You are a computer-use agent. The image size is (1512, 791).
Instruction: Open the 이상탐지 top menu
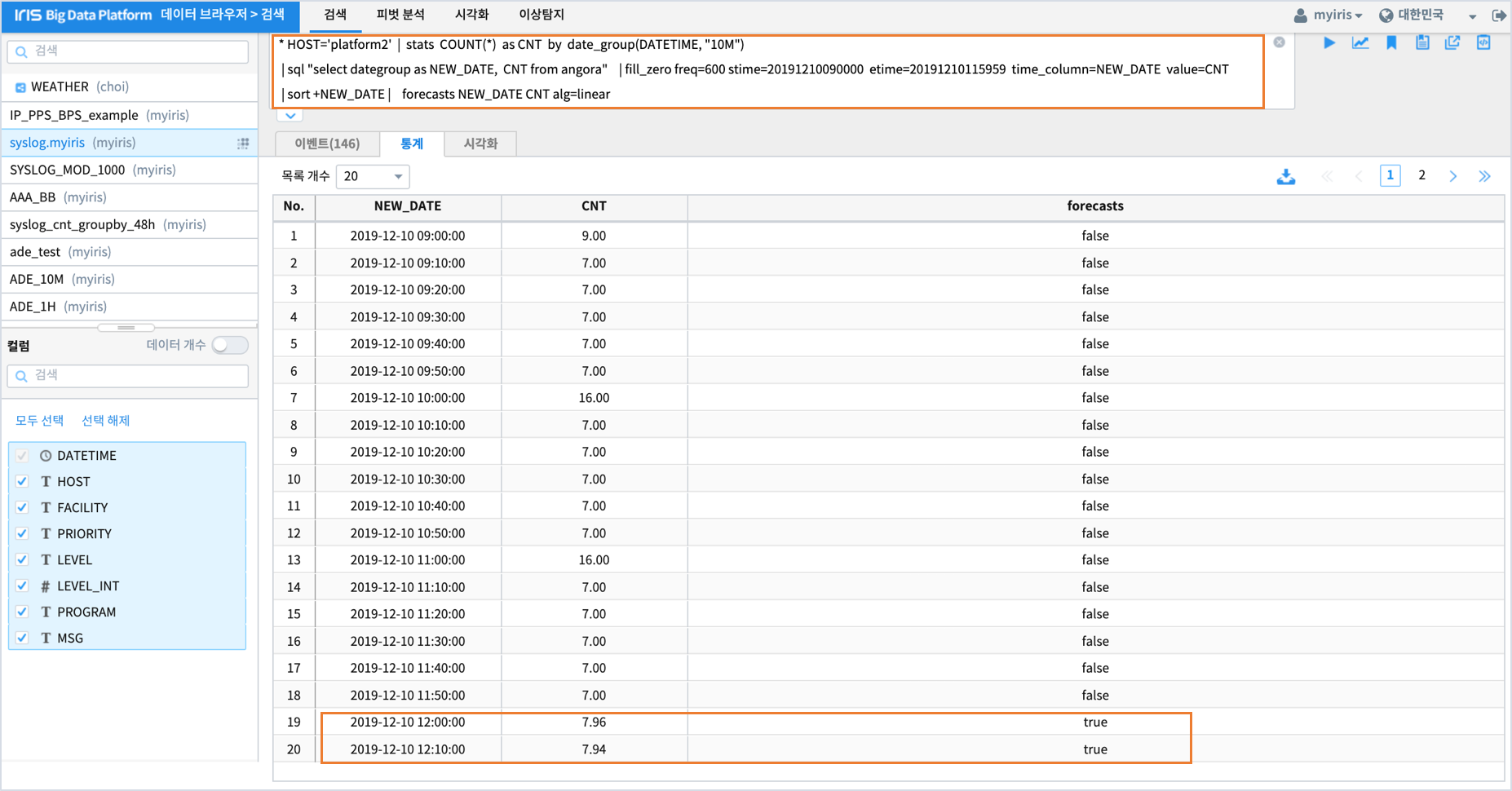542,15
